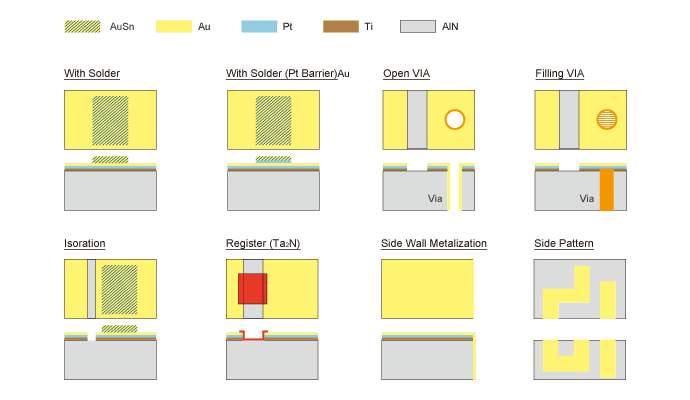
Task: Click the 'Open VIA' heading
Action: coord(408,74)
